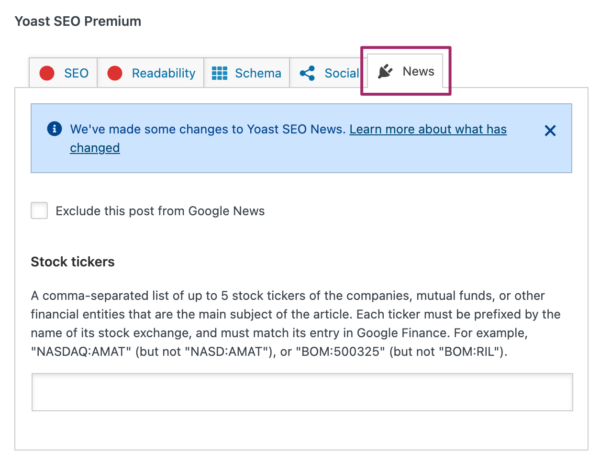600x462 pixels.
Task: Dismiss the Yoast SEO News notice
Action: (x=550, y=130)
